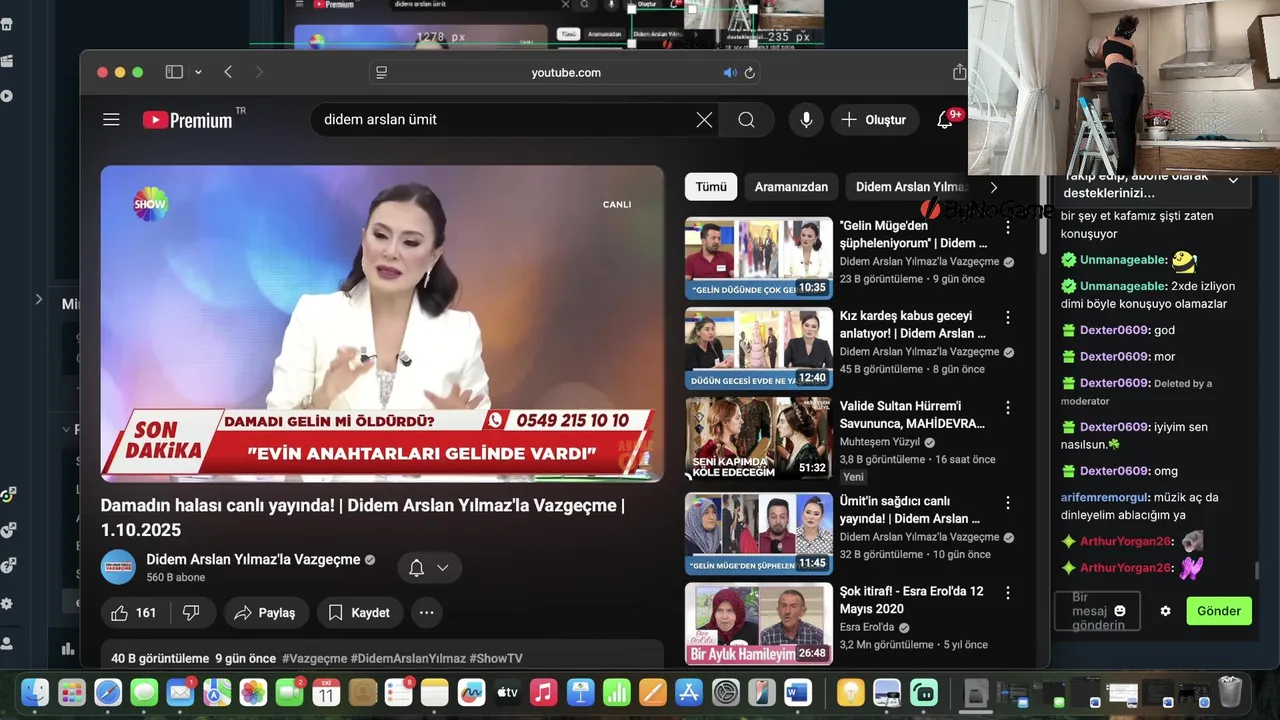The height and width of the screenshot is (720, 1280).
Task: Show Safari sidebar panel
Action: (x=174, y=72)
